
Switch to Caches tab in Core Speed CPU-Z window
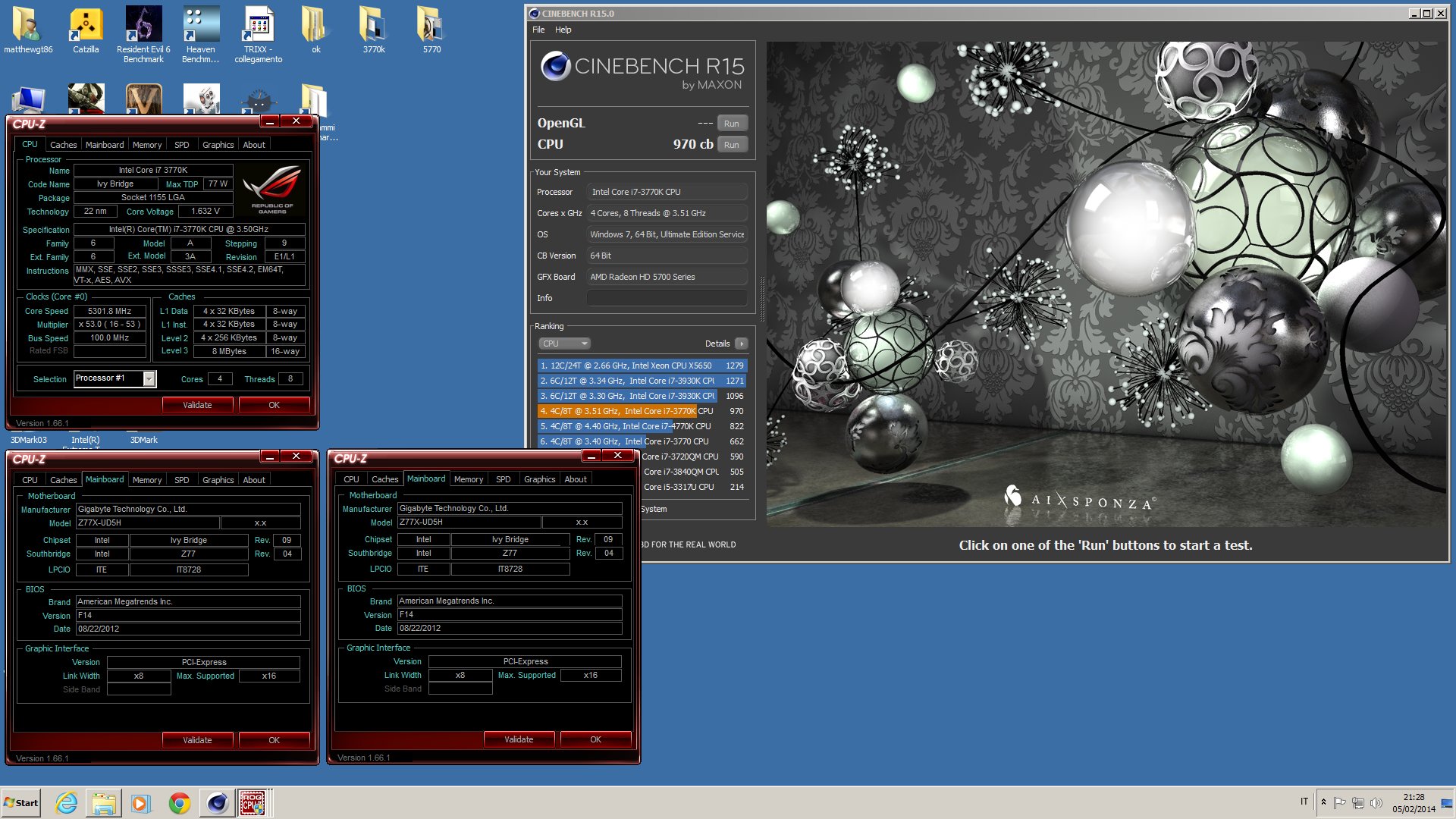coord(63,145)
